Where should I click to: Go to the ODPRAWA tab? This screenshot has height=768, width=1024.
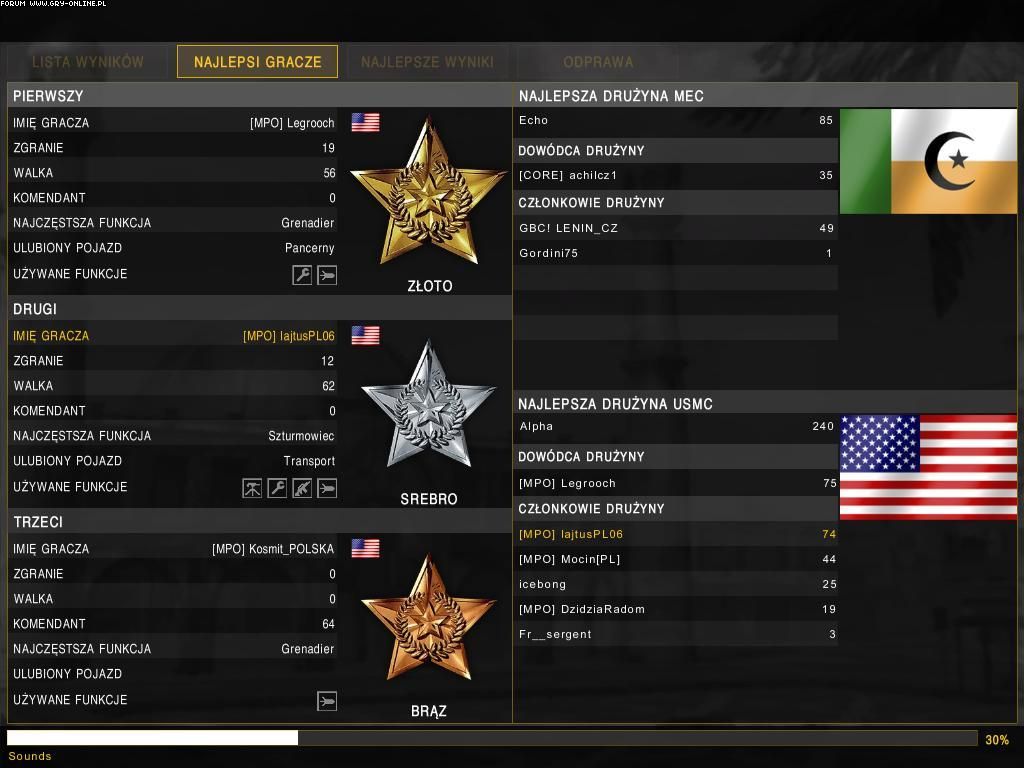[x=598, y=62]
